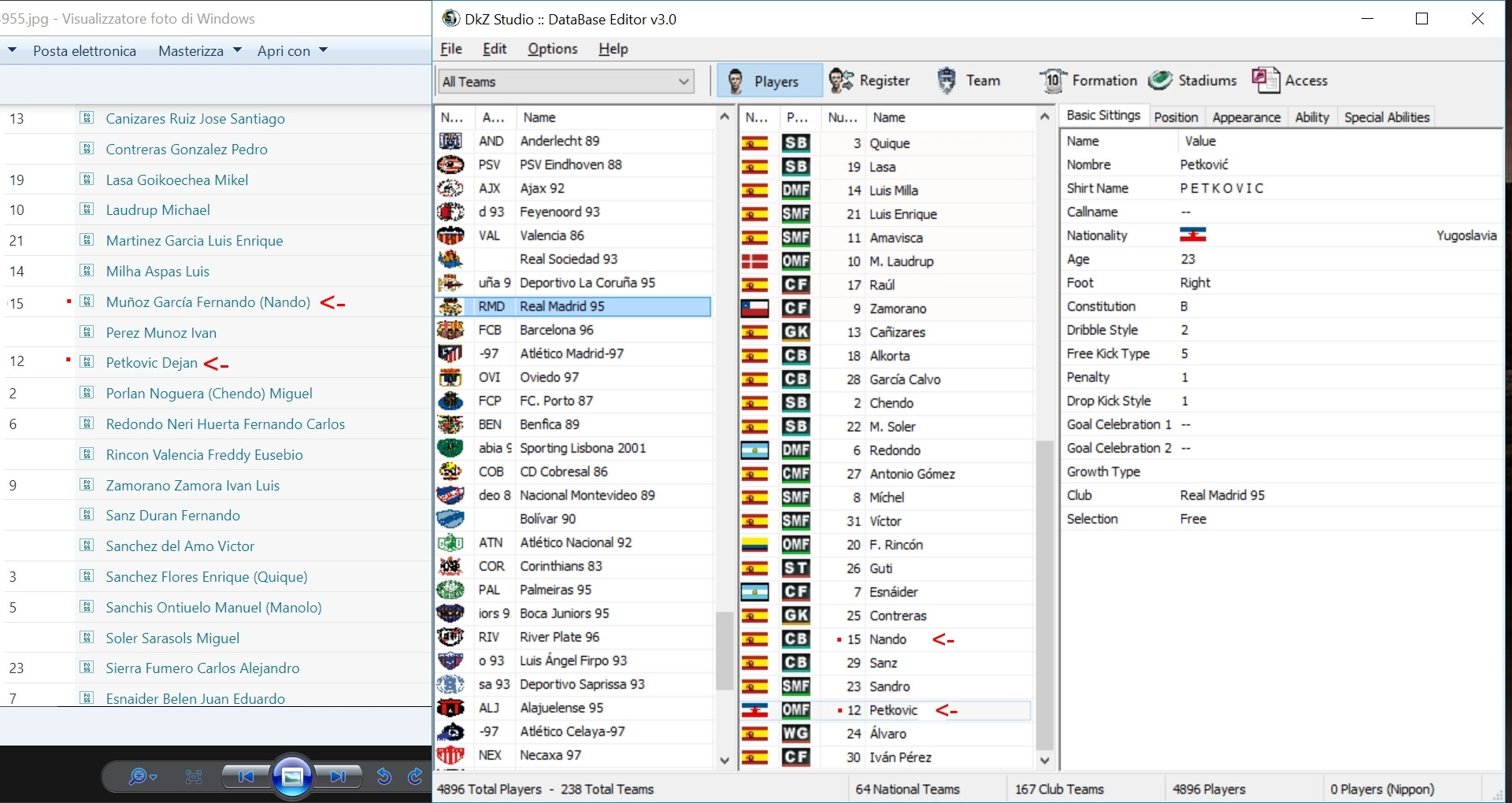Click the River Plate 96 crest icon
Image resolution: width=1512 pixels, height=803 pixels.
click(450, 637)
